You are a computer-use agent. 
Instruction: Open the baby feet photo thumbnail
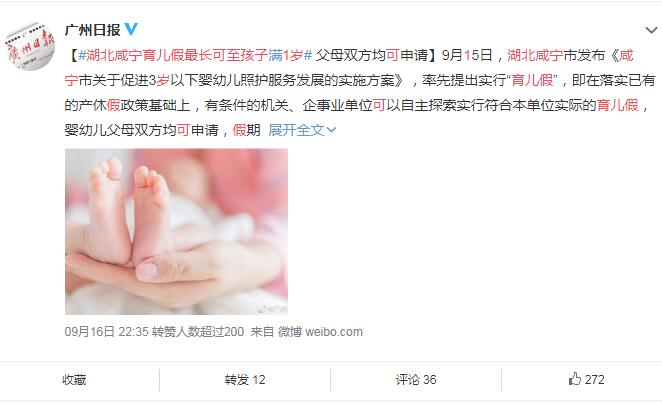tap(176, 231)
